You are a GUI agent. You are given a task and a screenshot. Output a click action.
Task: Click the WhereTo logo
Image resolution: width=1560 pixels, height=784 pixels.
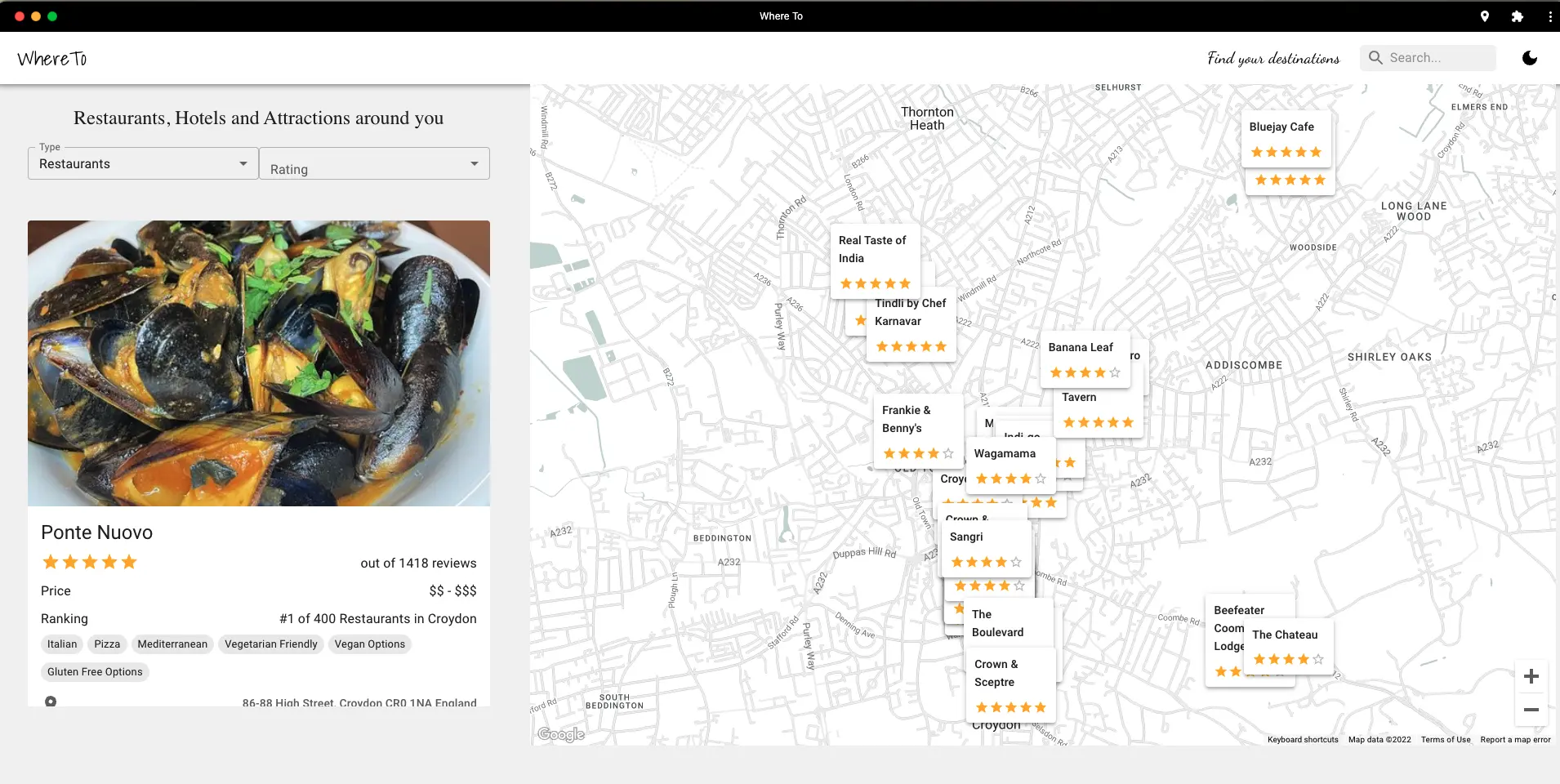tap(52, 59)
